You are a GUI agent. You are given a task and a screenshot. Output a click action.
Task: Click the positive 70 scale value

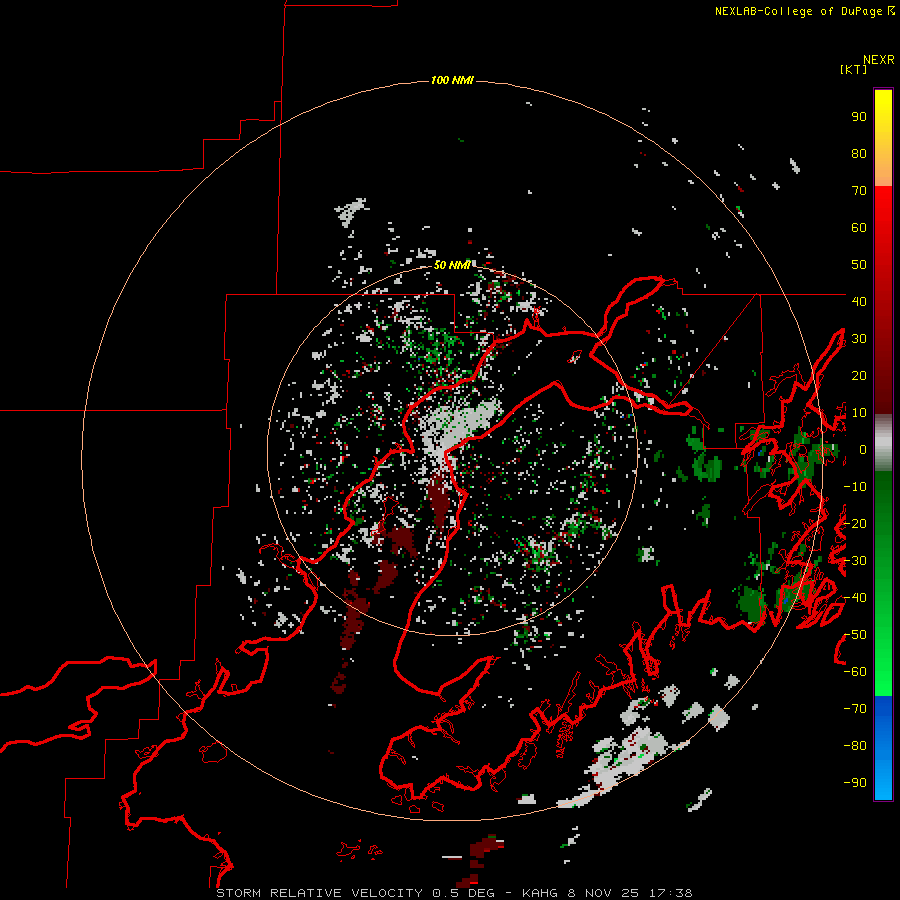pos(859,191)
